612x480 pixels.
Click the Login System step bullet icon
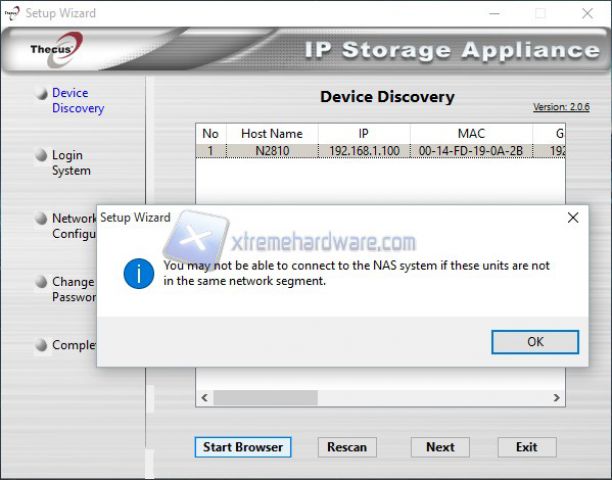[x=41, y=156]
